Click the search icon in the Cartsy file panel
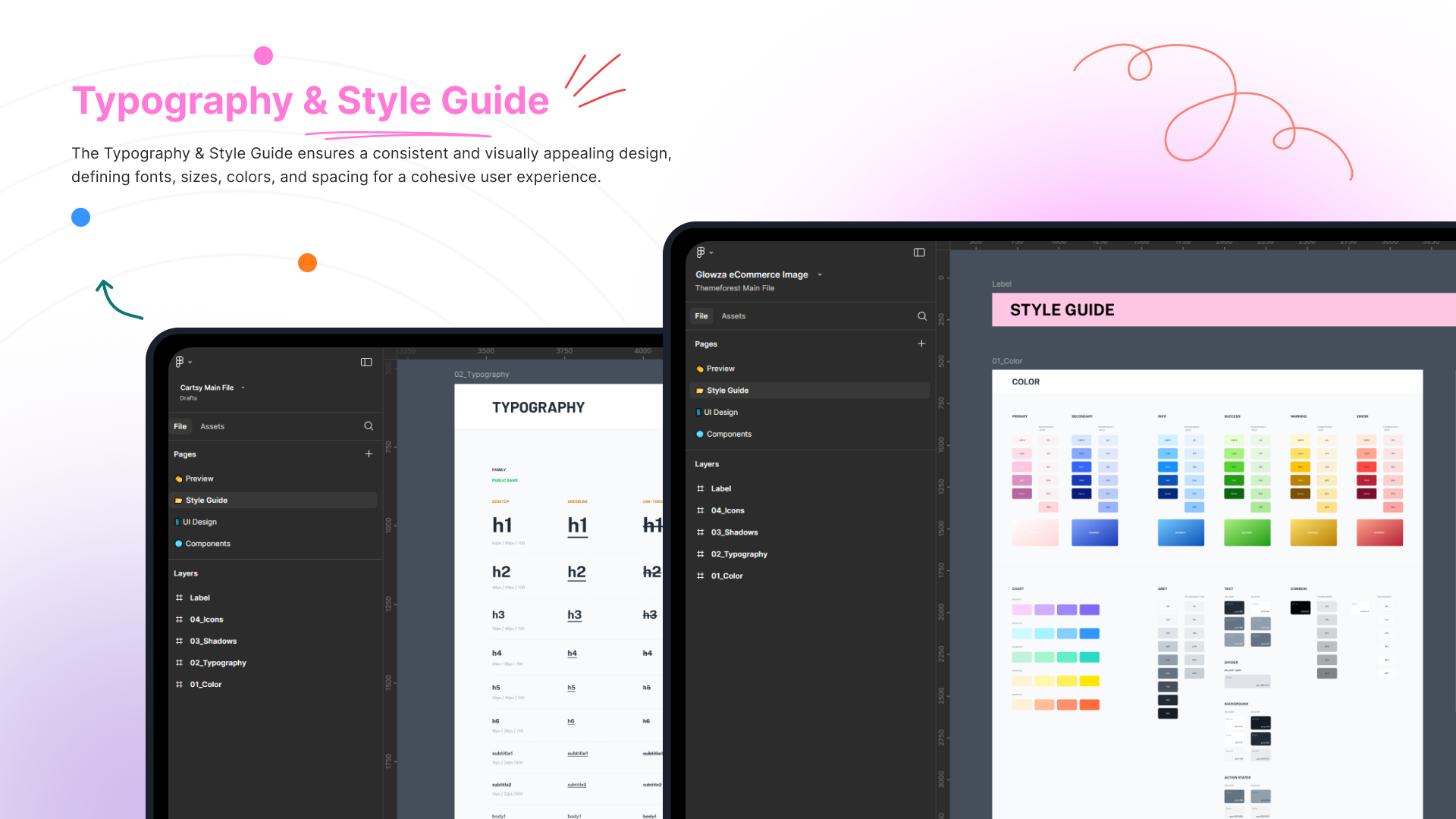1456x819 pixels. click(x=369, y=426)
